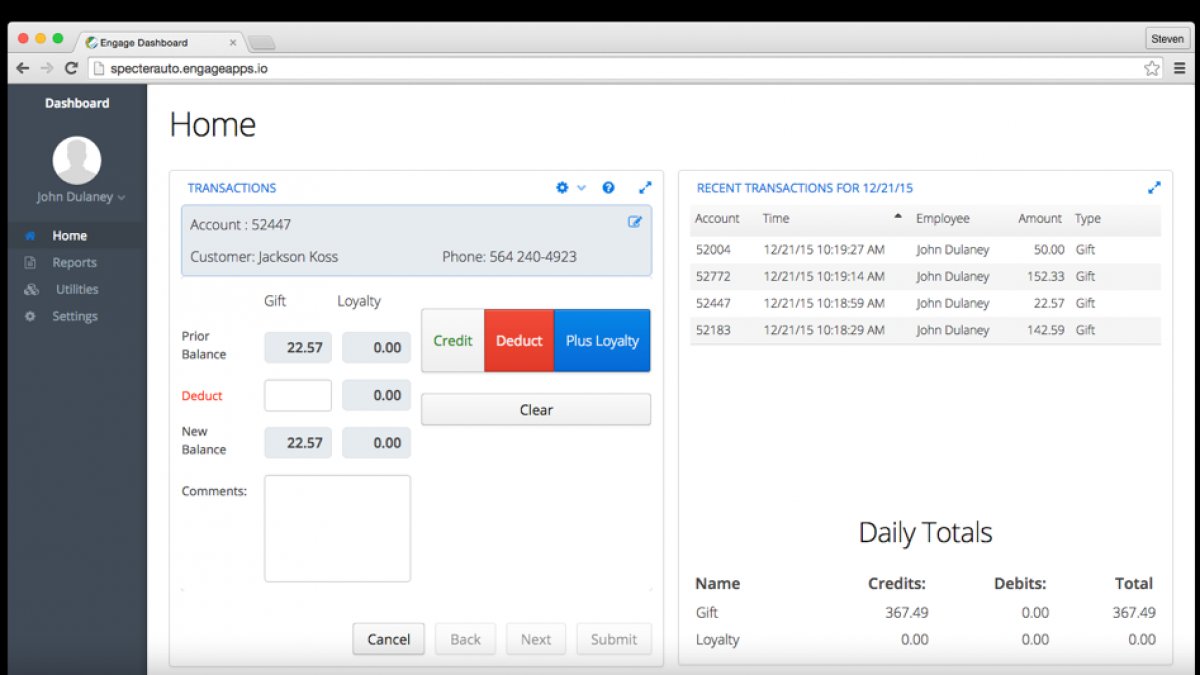
Task: Sort by the Employee column header
Action: (943, 219)
